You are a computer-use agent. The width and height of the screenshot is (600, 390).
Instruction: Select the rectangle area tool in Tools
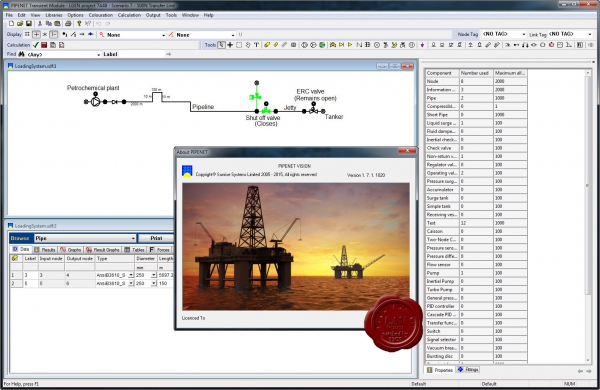pyautogui.click(x=239, y=45)
